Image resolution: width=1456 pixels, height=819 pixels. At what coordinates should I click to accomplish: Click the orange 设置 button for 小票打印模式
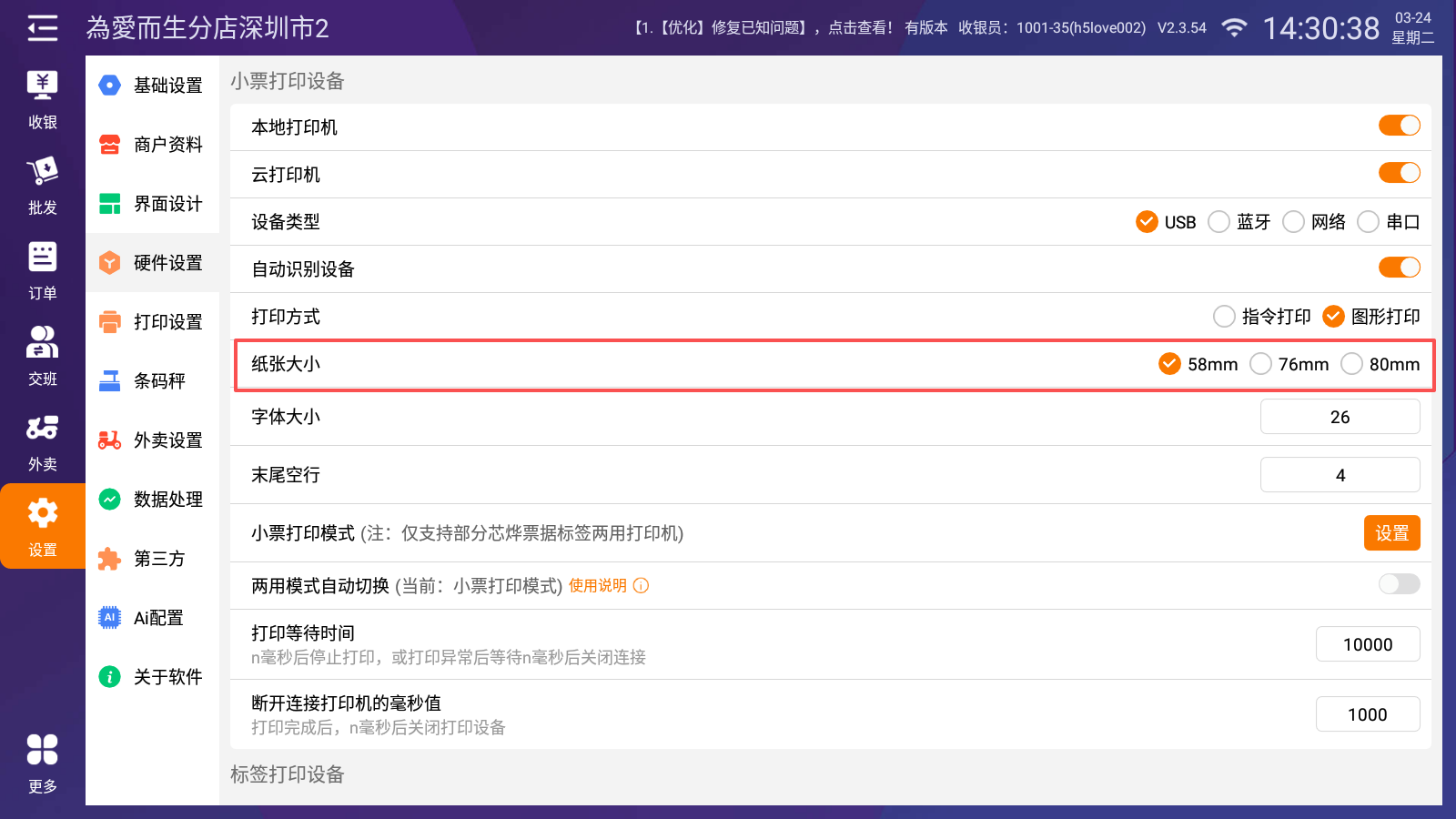tap(1391, 533)
